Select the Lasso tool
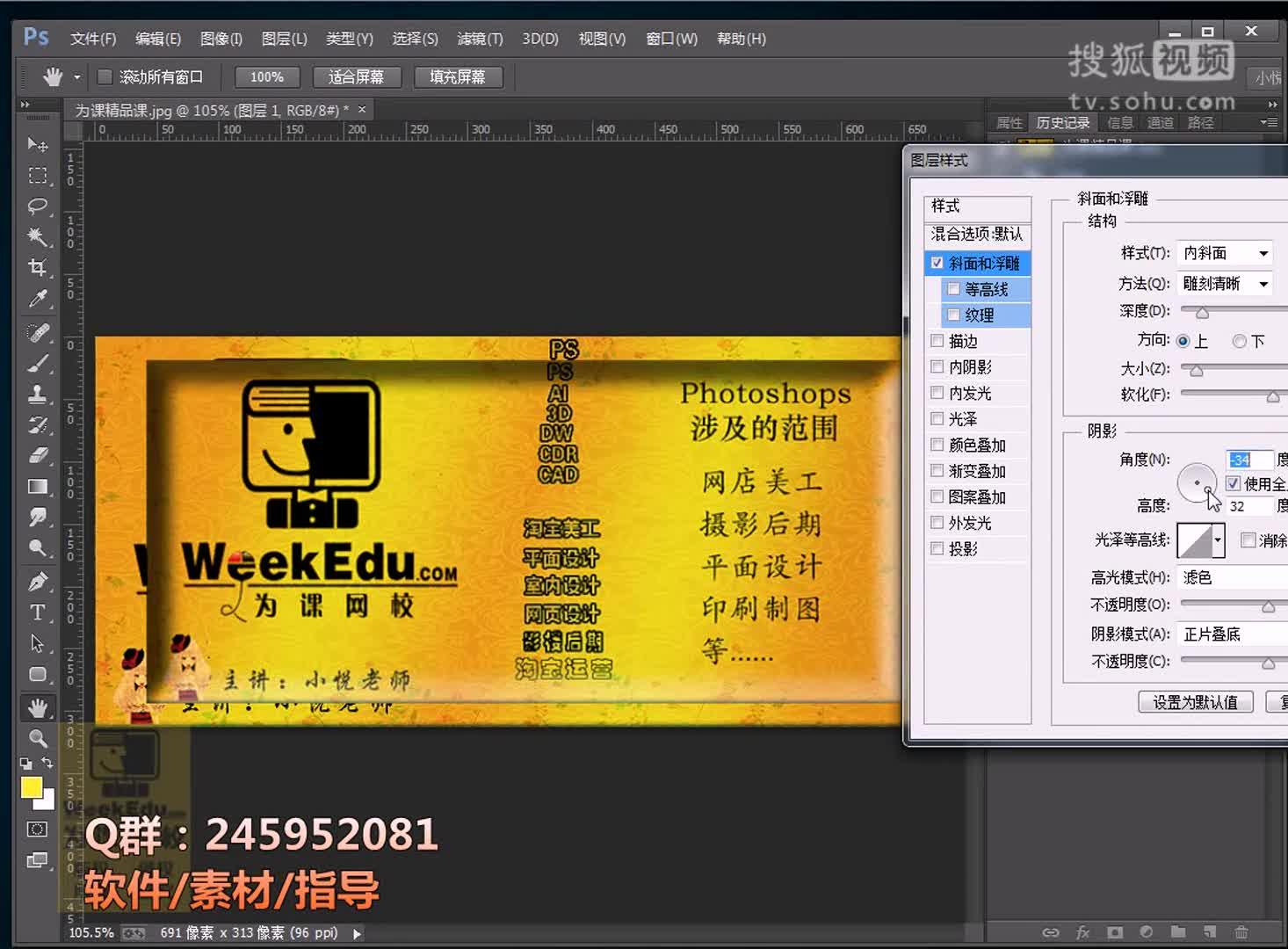Viewport: 1288px width, 949px height. click(37, 206)
